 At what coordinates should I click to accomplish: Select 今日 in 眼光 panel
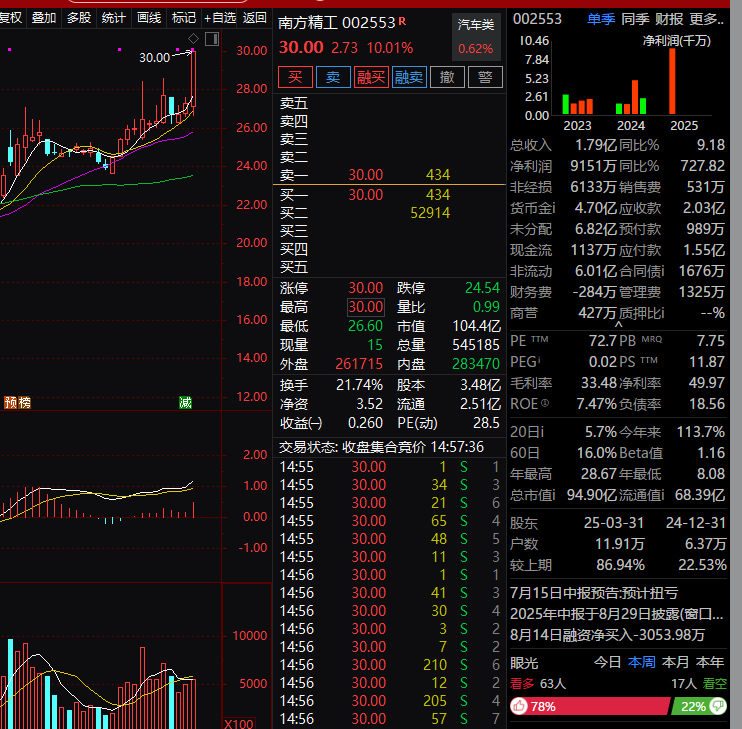click(x=607, y=662)
